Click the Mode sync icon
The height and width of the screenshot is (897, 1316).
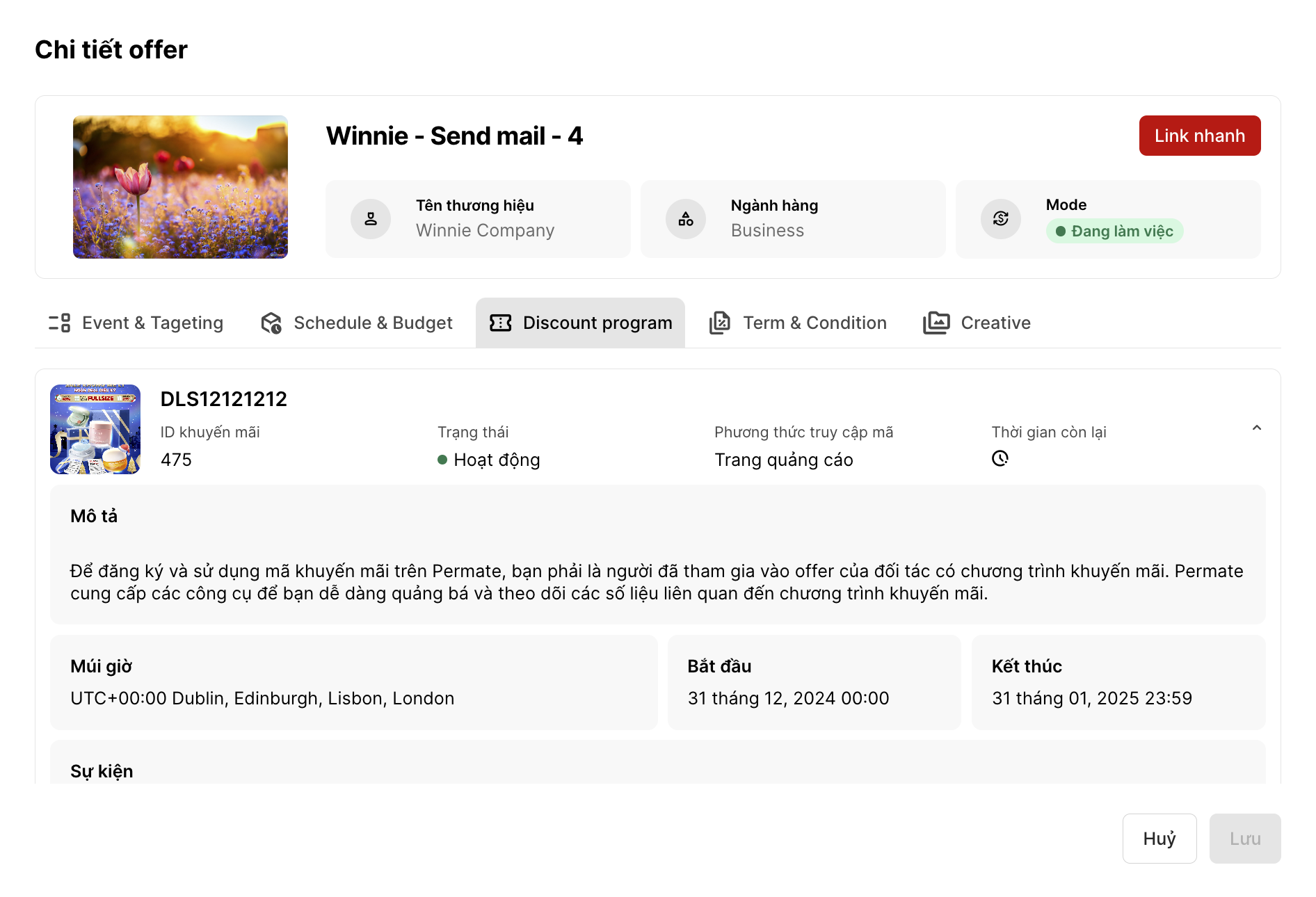click(x=1001, y=219)
